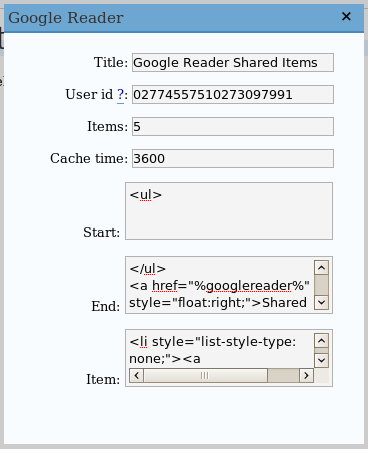Focus the User id text box
The height and width of the screenshot is (449, 368).
coord(233,94)
